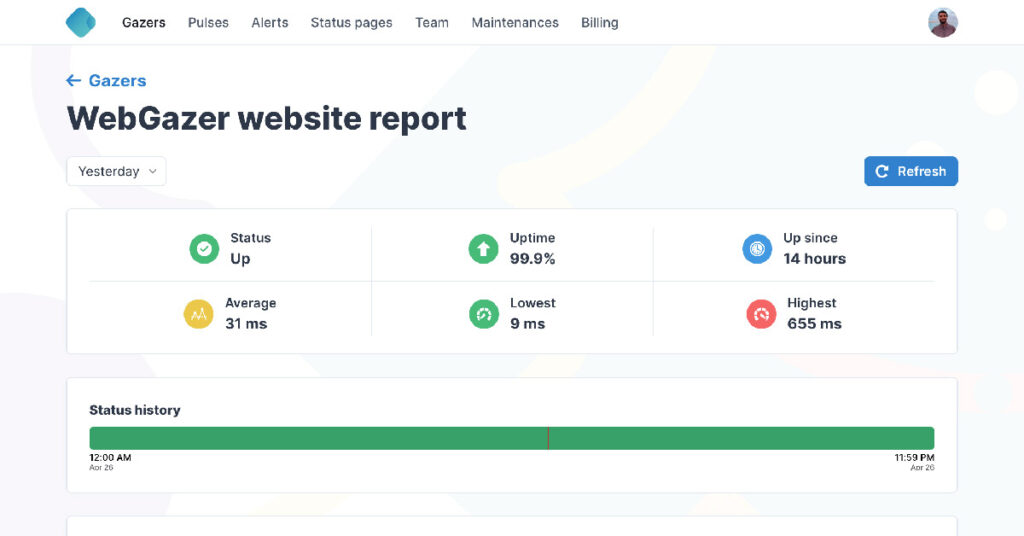1024x536 pixels.
Task: Click the 'Status history' heading
Action: (135, 410)
